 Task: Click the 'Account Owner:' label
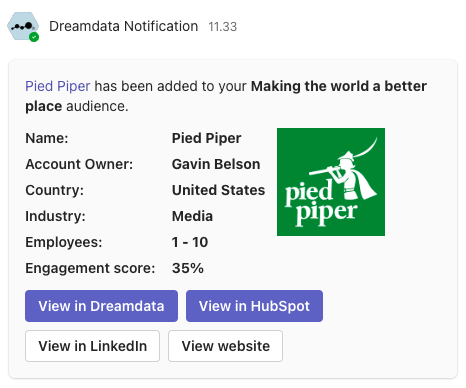79,164
